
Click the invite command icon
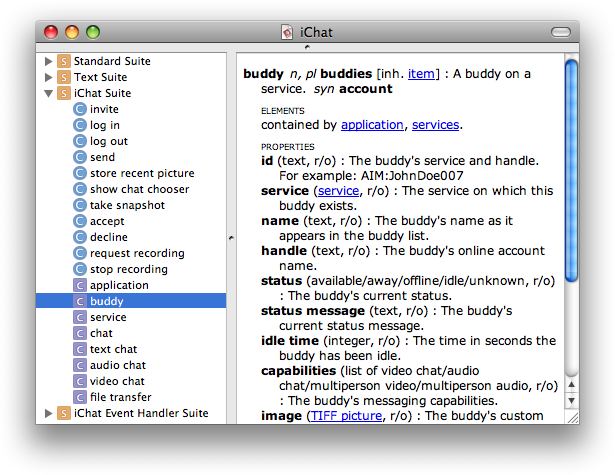80,109
